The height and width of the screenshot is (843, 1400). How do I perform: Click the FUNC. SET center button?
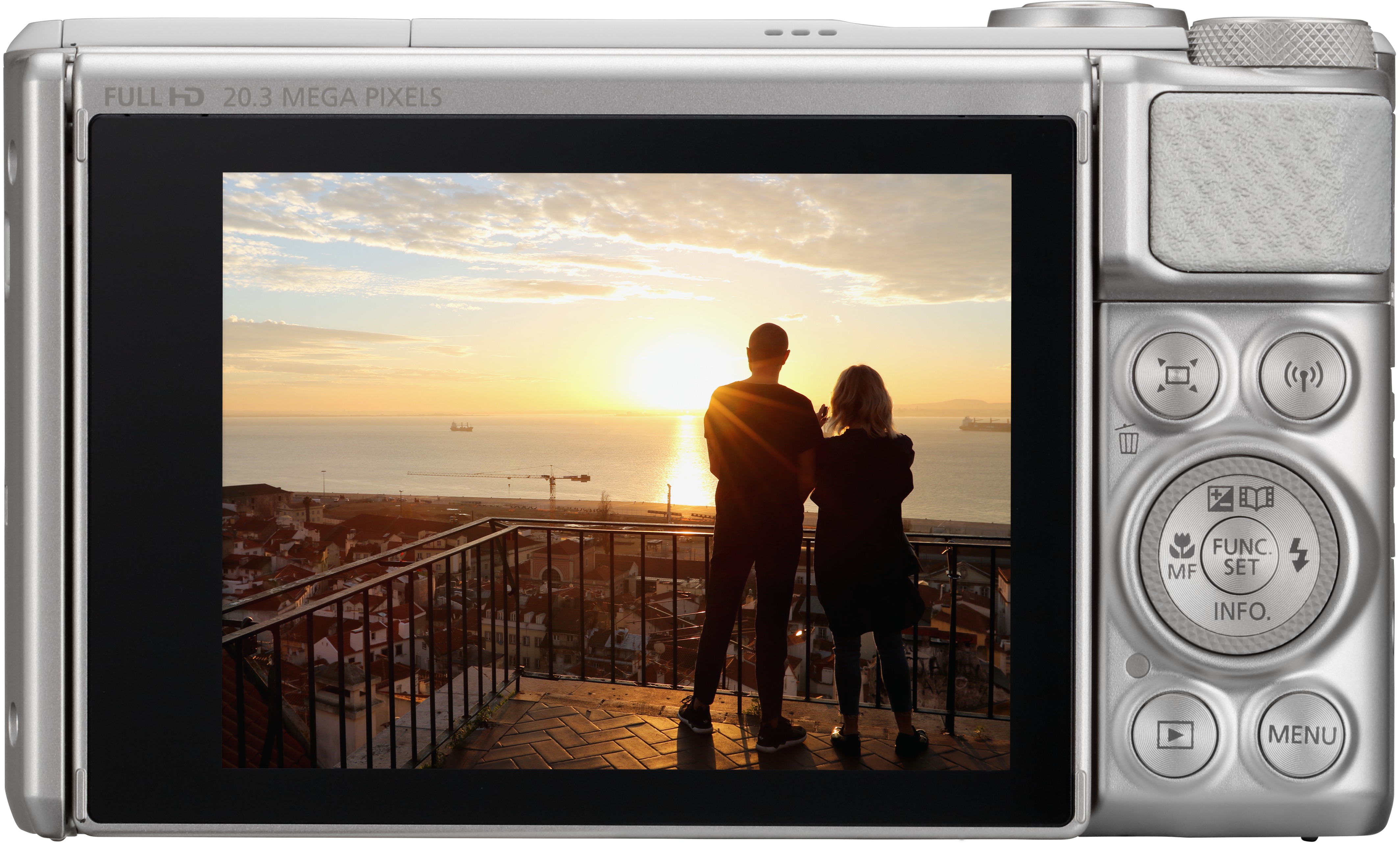(1240, 556)
